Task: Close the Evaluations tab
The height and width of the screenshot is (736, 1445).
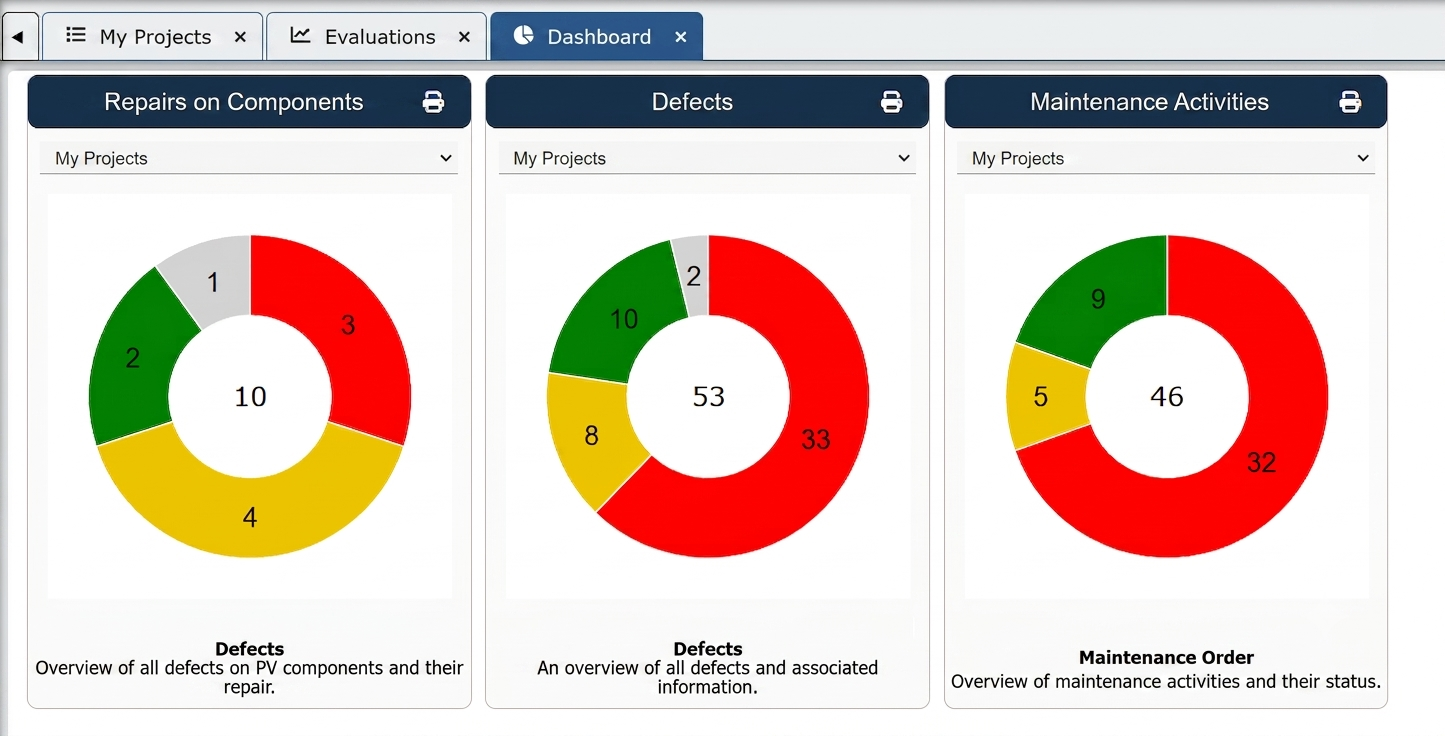Action: (464, 37)
